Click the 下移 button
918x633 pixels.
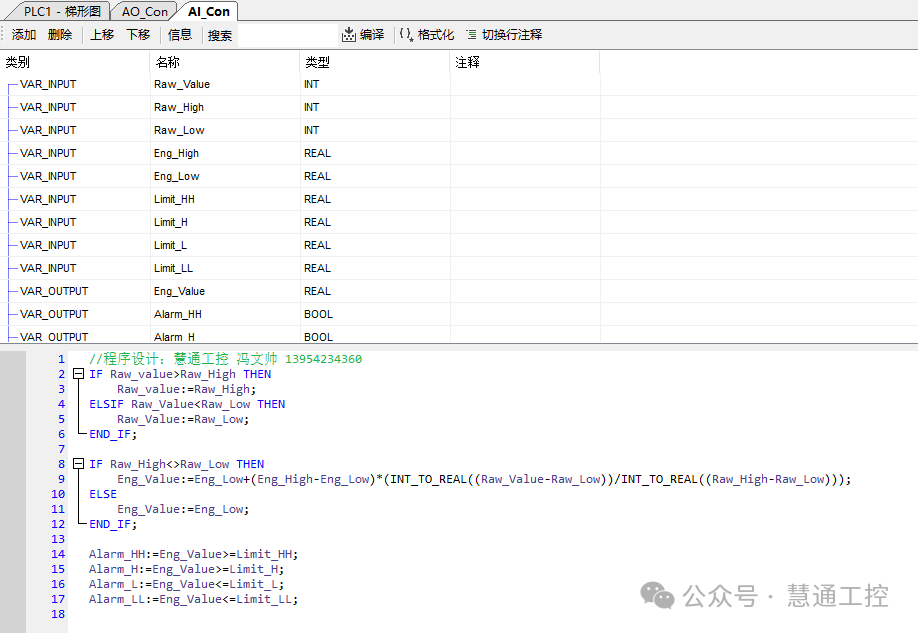click(138, 35)
